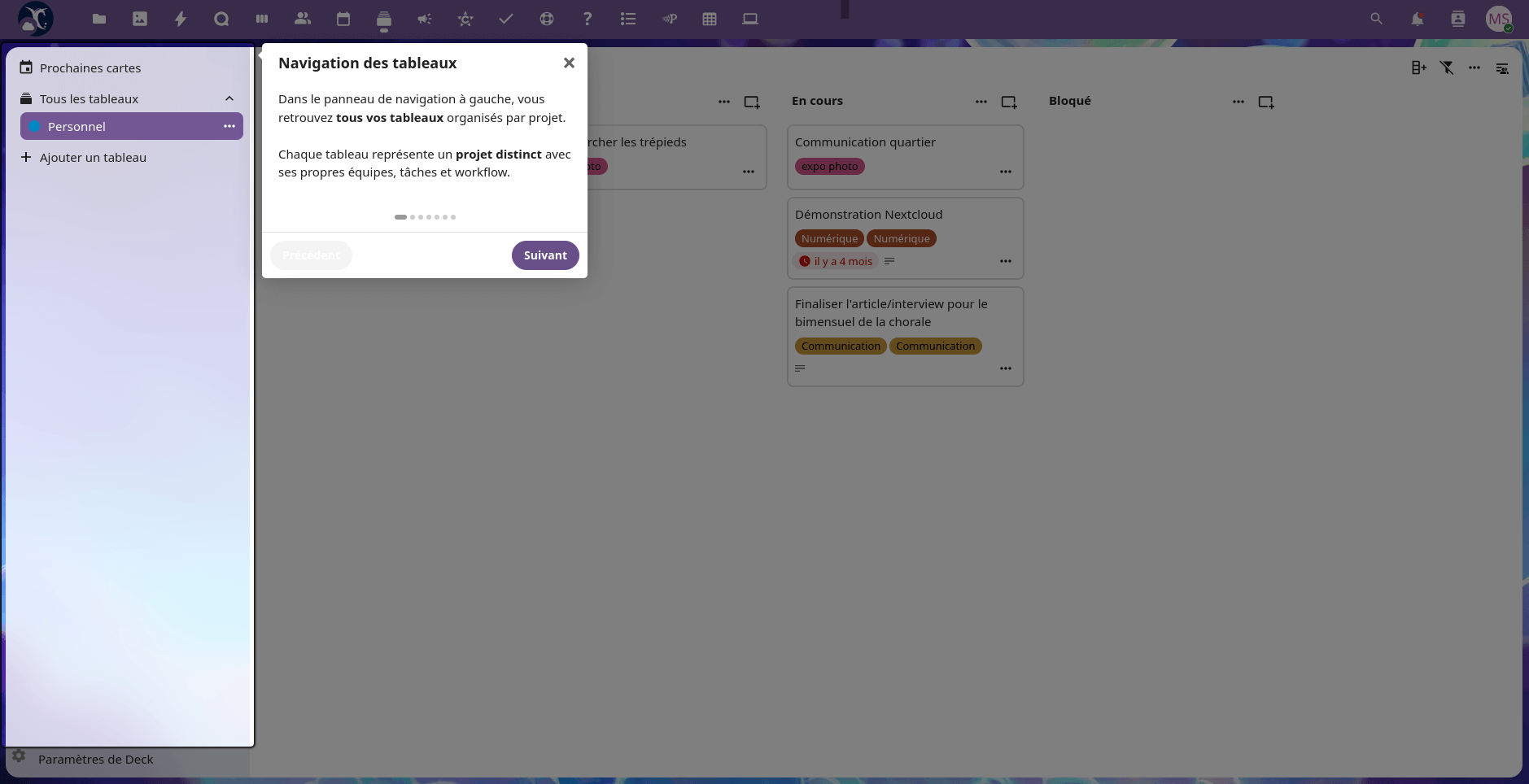
Task: Click the search magnifier icon
Action: click(1376, 19)
